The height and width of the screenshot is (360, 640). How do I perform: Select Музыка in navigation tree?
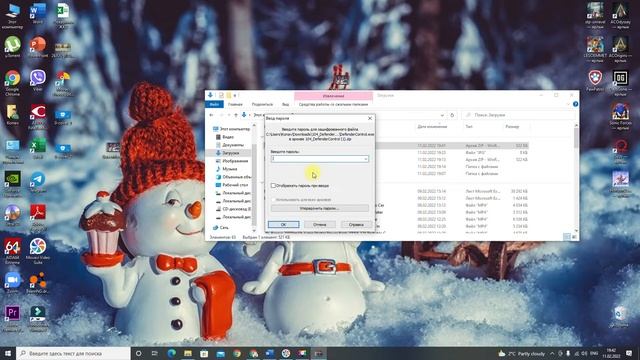229,169
